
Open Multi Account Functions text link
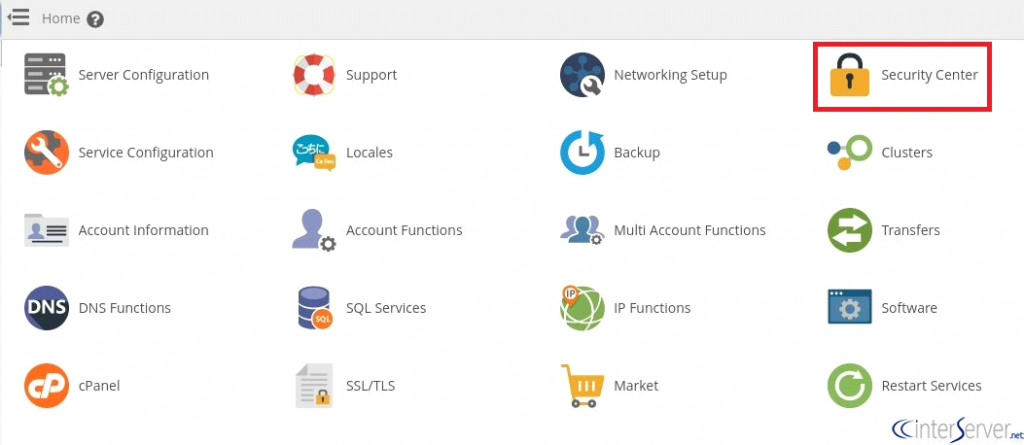690,231
